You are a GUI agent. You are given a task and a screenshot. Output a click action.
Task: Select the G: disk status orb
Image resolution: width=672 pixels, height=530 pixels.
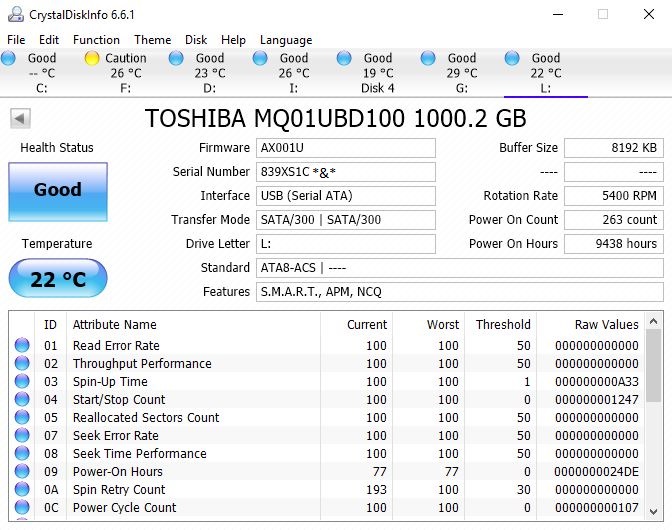(x=428, y=58)
